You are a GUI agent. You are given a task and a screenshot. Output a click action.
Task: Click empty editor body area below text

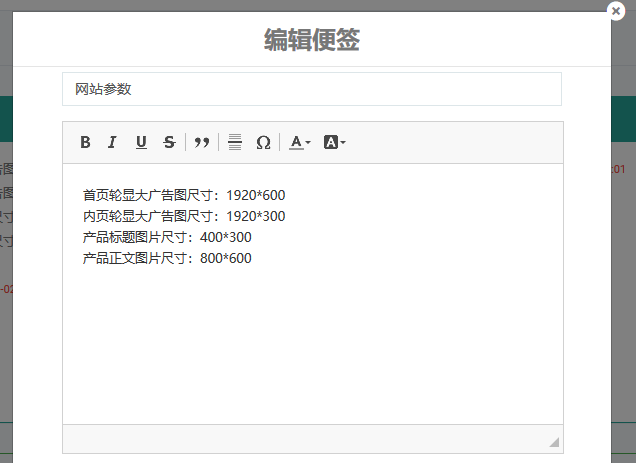tap(313, 345)
